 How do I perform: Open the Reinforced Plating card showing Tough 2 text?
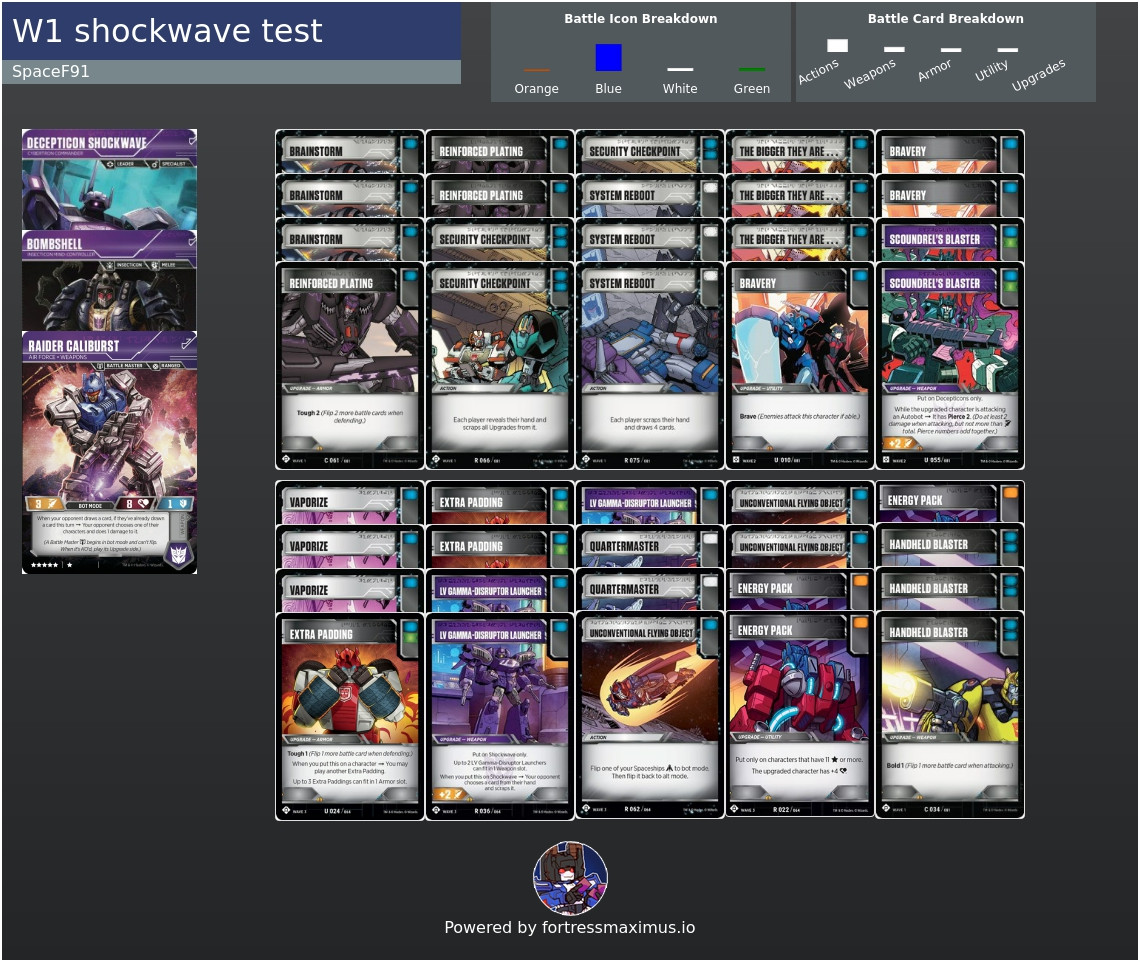pyautogui.click(x=350, y=366)
